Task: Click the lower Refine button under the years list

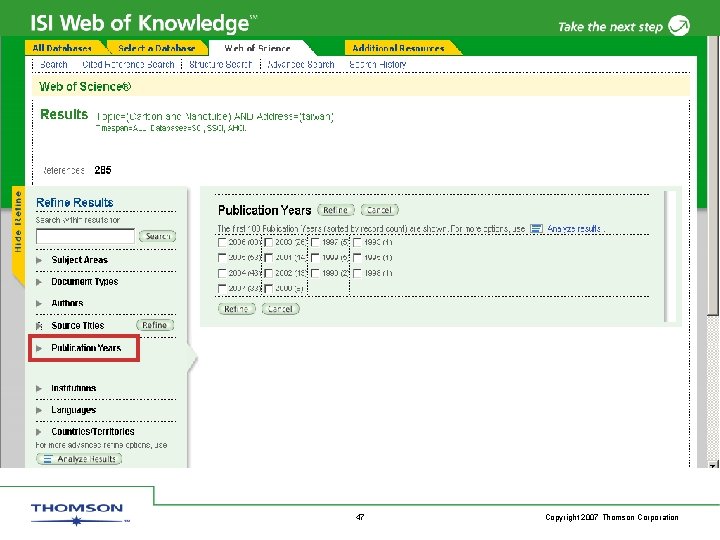Action: point(236,309)
